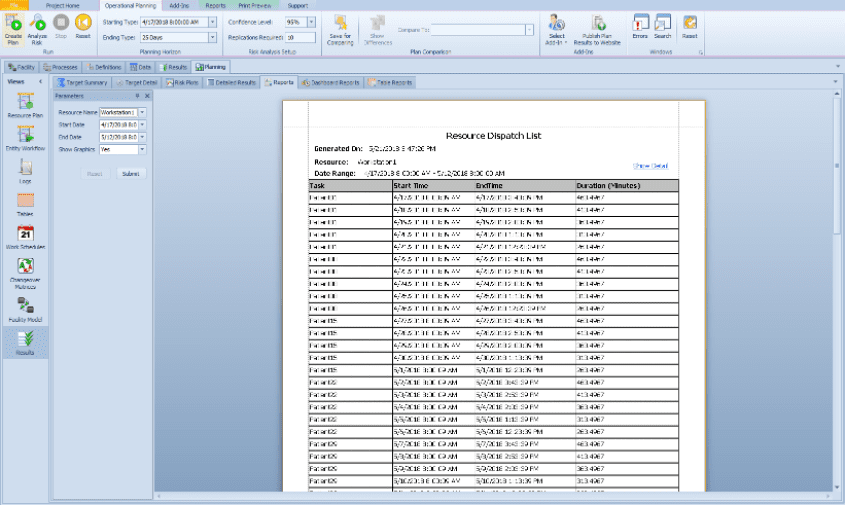The height and width of the screenshot is (506, 846).
Task: Open the Search window
Action: click(663, 26)
